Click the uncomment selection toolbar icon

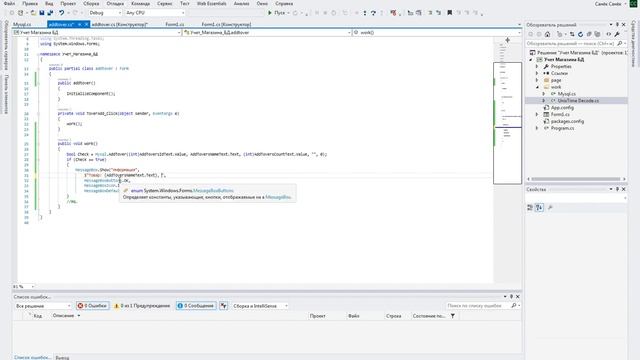coord(438,13)
